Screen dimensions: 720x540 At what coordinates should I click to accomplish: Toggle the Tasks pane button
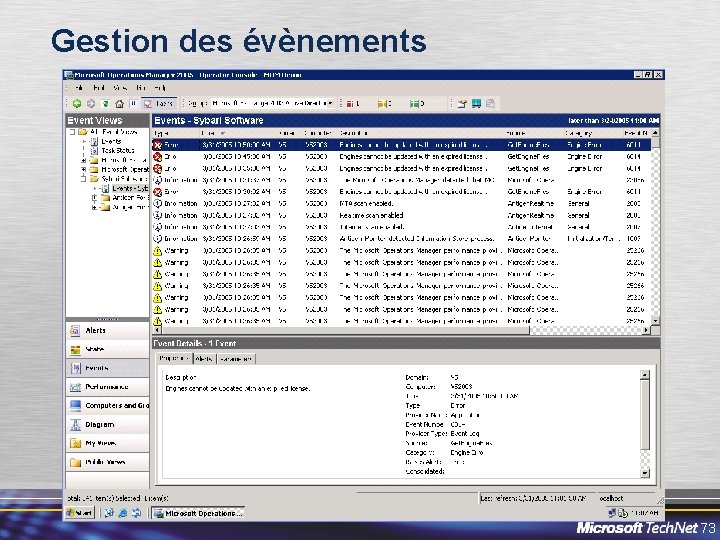pyautogui.click(x=159, y=104)
